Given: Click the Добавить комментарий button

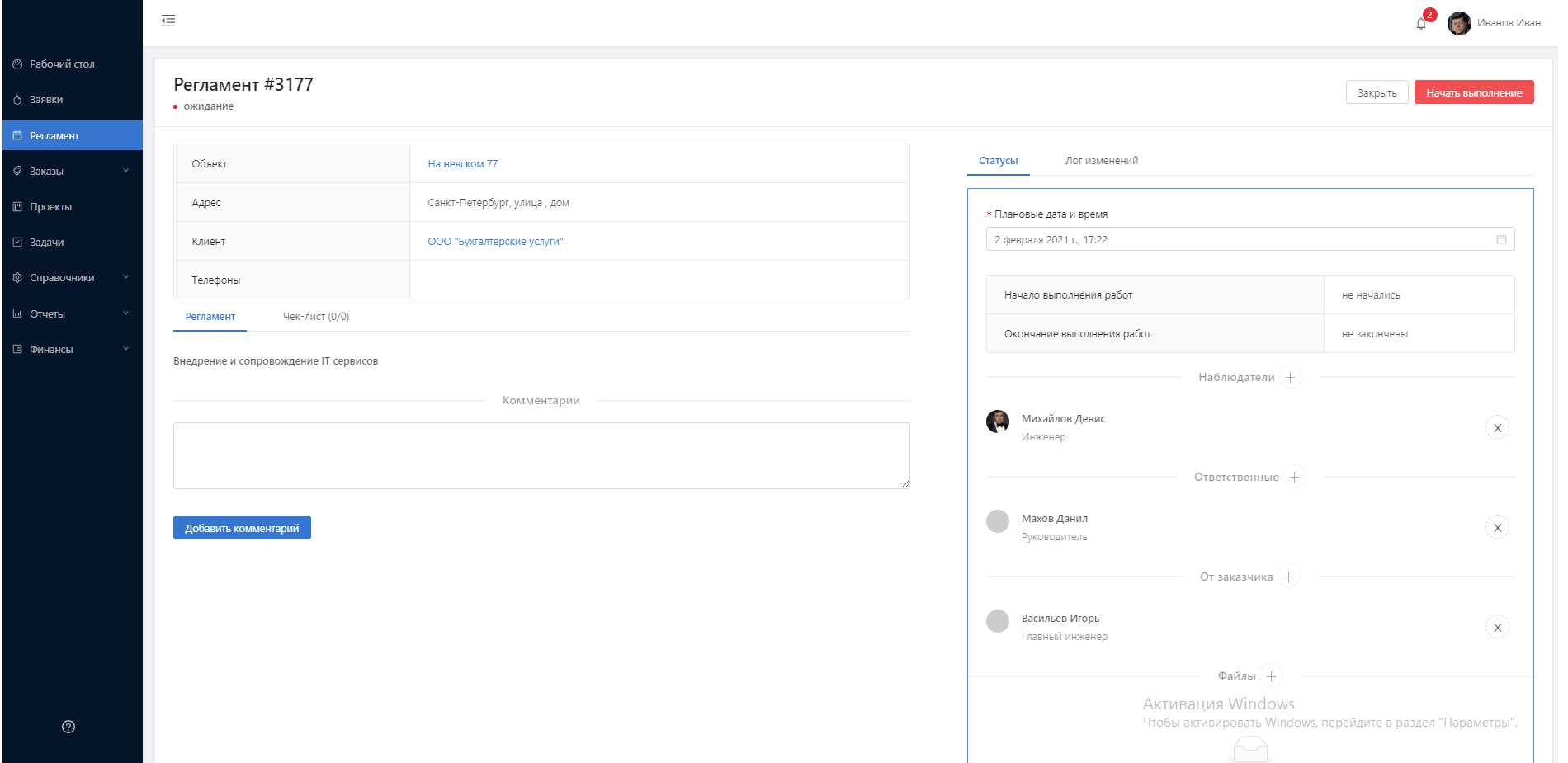Looking at the screenshot, I should [242, 528].
